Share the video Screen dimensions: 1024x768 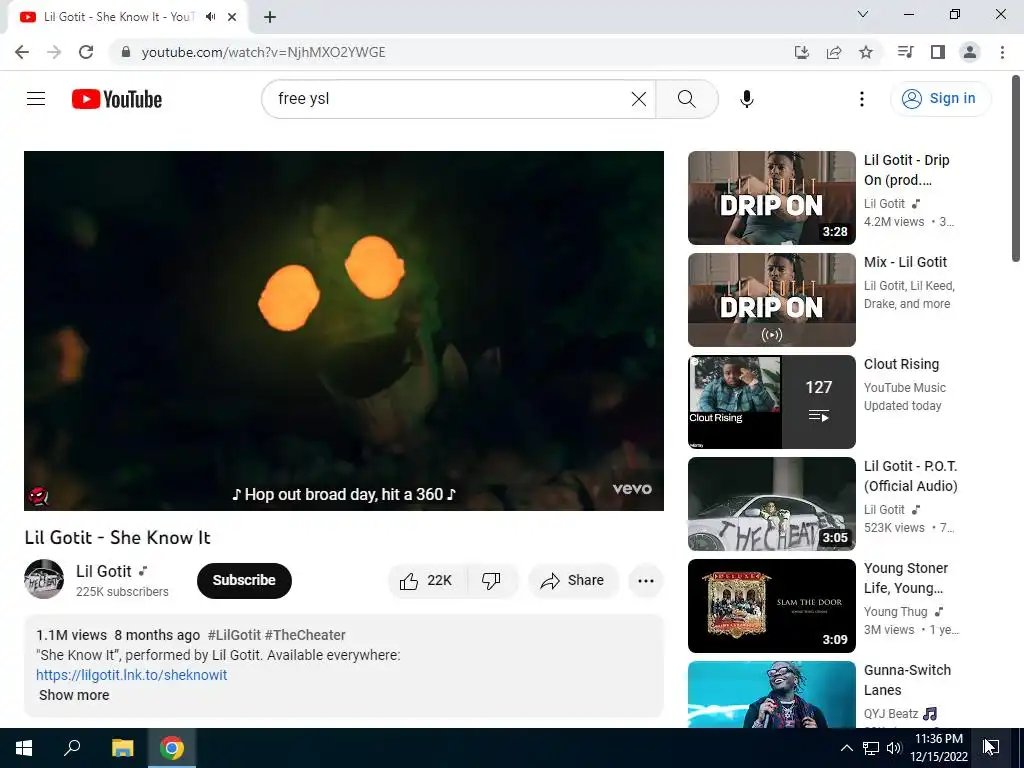pyautogui.click(x=573, y=581)
